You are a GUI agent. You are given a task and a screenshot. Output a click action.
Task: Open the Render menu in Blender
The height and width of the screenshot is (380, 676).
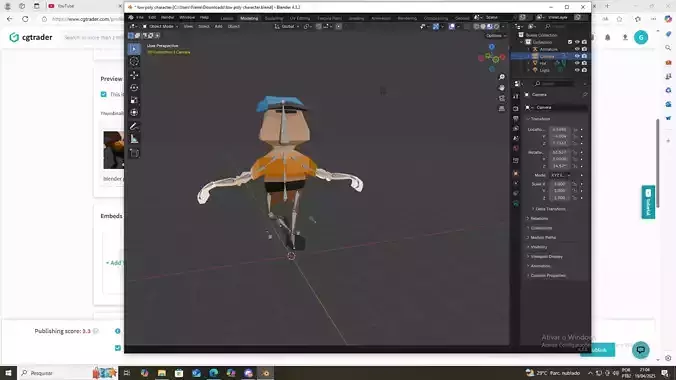pos(168,17)
